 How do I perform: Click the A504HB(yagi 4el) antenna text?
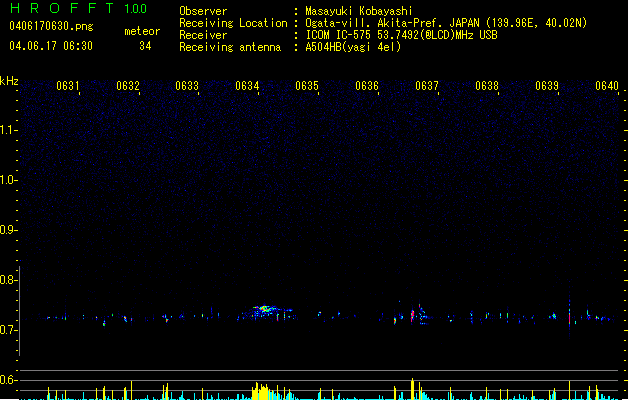pos(353,47)
